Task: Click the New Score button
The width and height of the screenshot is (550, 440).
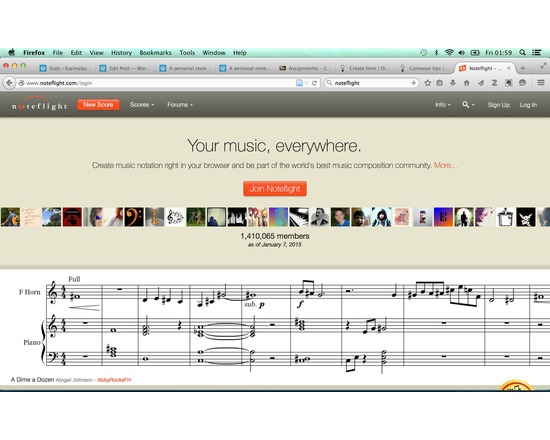Action: 98,105
